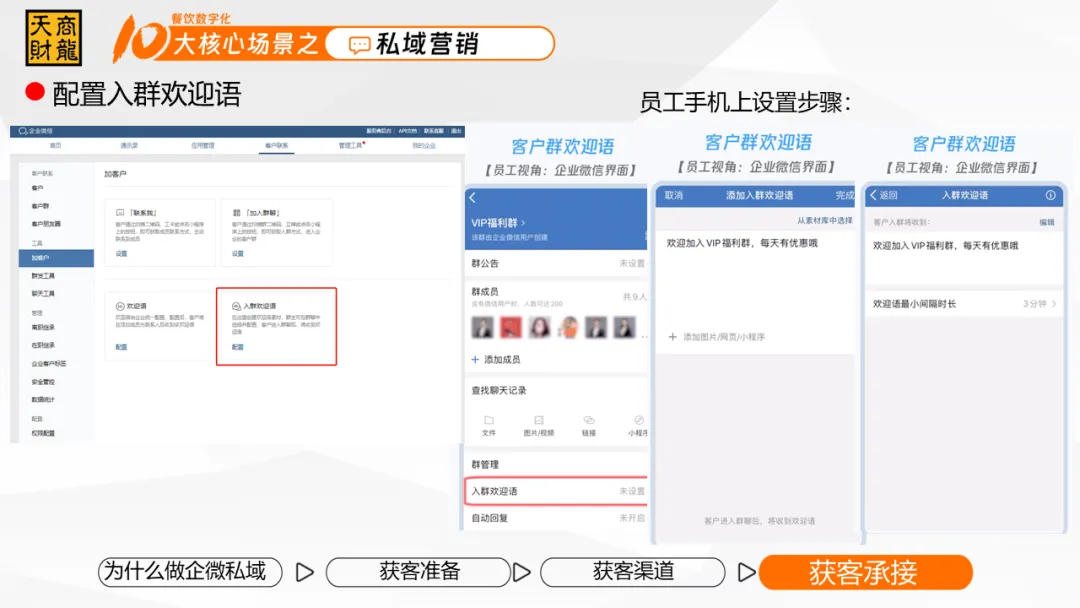Open 管理工具 tab in admin console
The height and width of the screenshot is (608, 1080).
tap(350, 145)
